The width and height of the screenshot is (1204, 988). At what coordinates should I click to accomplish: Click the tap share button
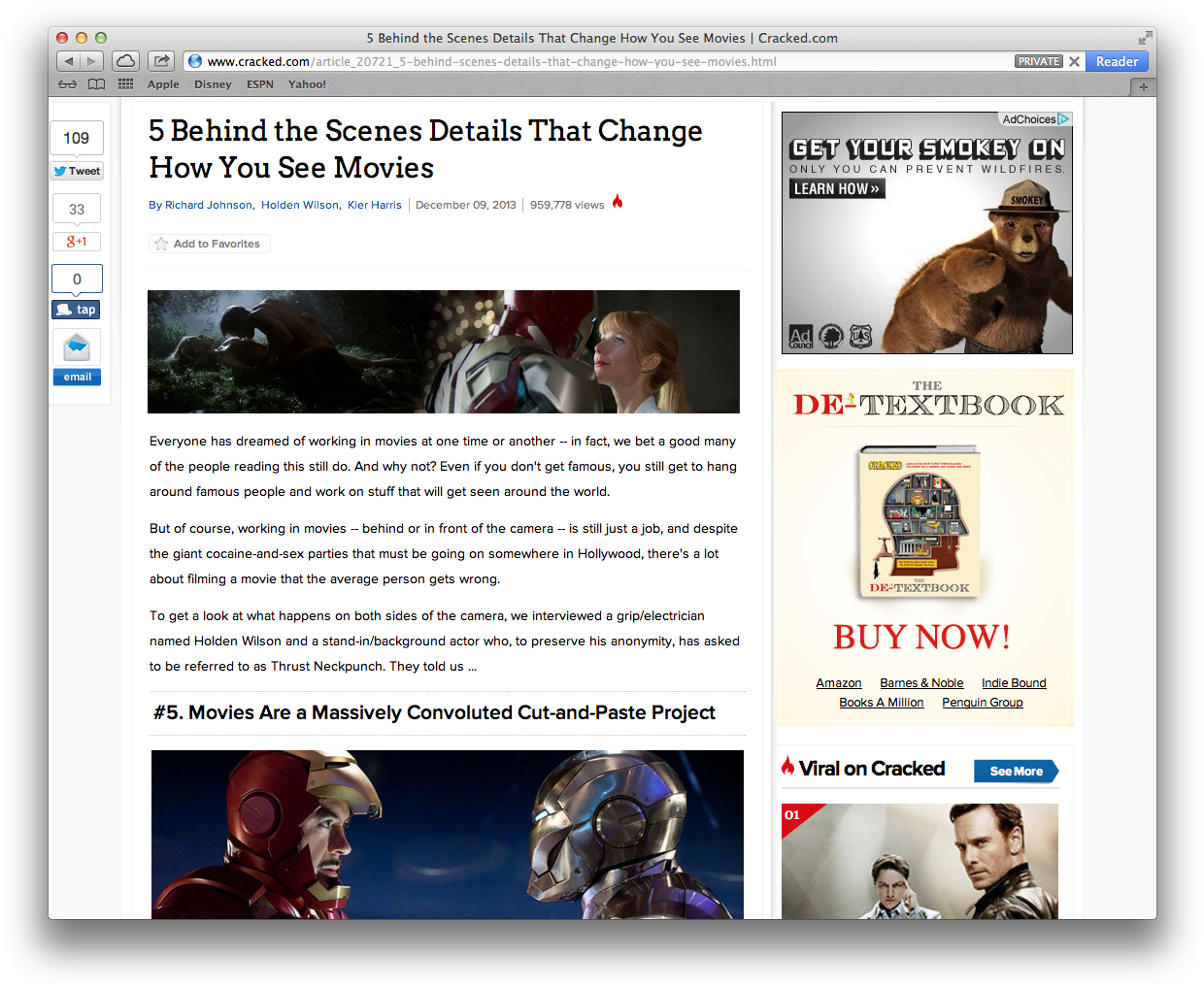(77, 310)
